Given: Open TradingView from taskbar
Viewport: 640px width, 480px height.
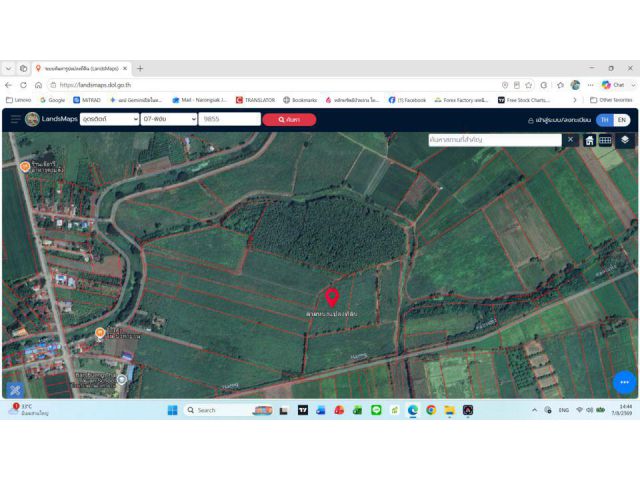Looking at the screenshot, I should click(302, 410).
